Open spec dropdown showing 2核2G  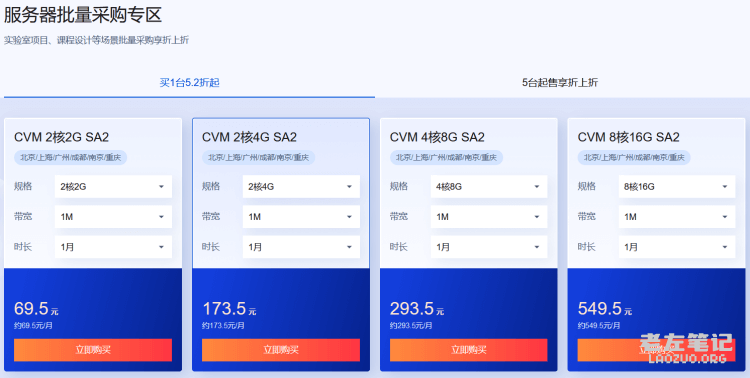click(113, 187)
